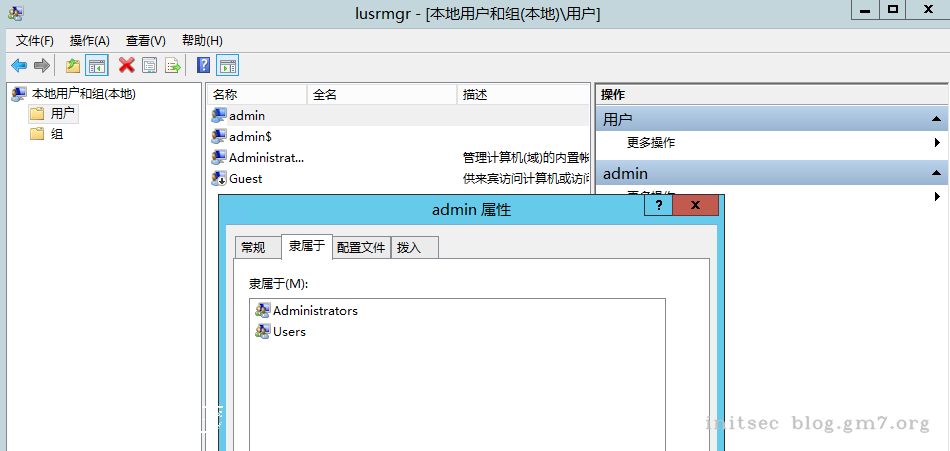Open Properties via the toolbar icon

[x=150, y=66]
